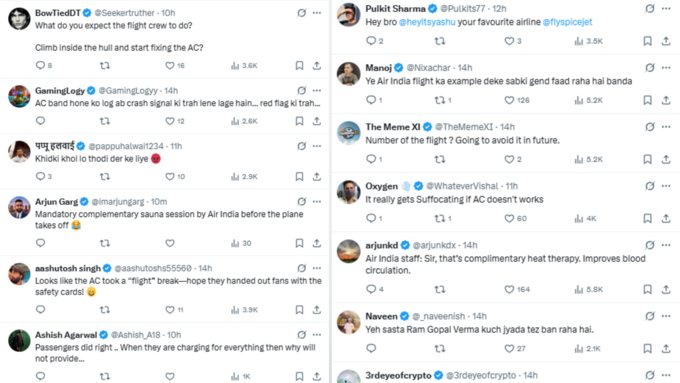This screenshot has width=680, height=383.
Task: Open GamingLogy's profile picture
Action: pos(20,96)
